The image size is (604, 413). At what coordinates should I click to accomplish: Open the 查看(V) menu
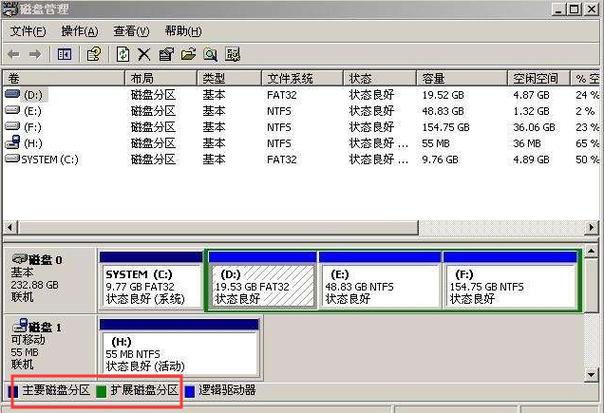pos(131,31)
